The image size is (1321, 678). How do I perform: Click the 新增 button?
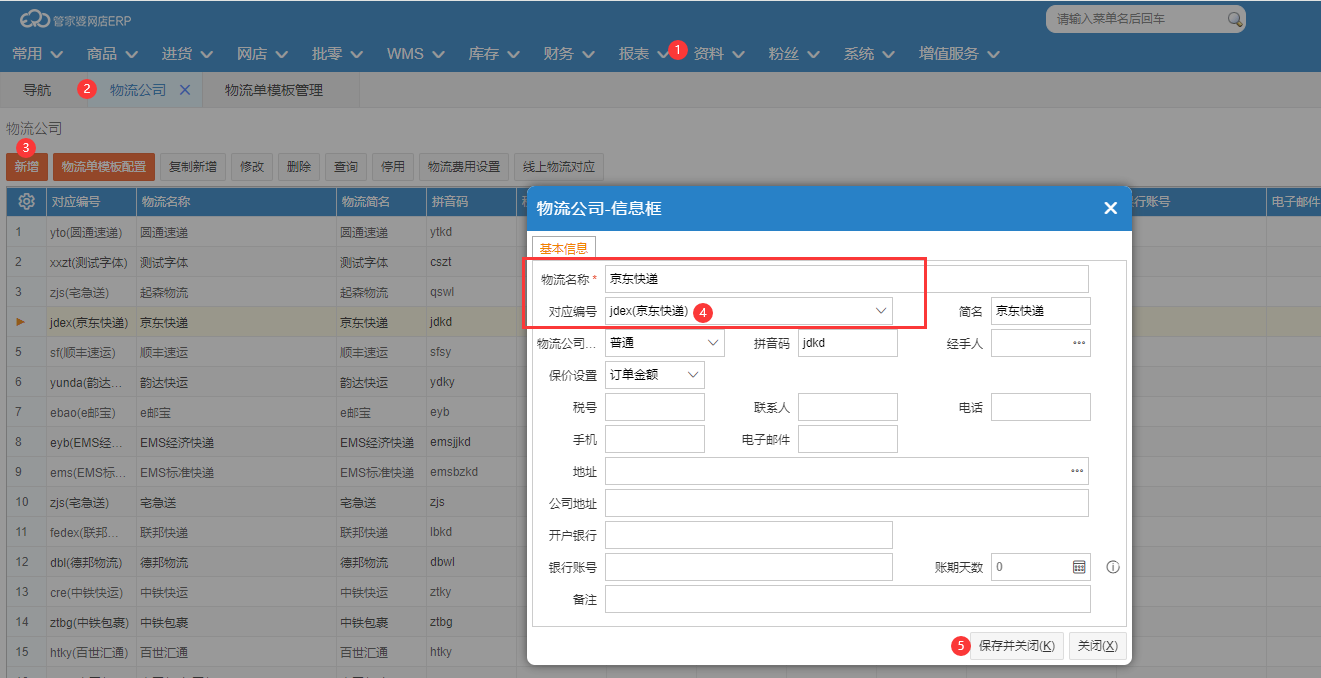[27, 167]
